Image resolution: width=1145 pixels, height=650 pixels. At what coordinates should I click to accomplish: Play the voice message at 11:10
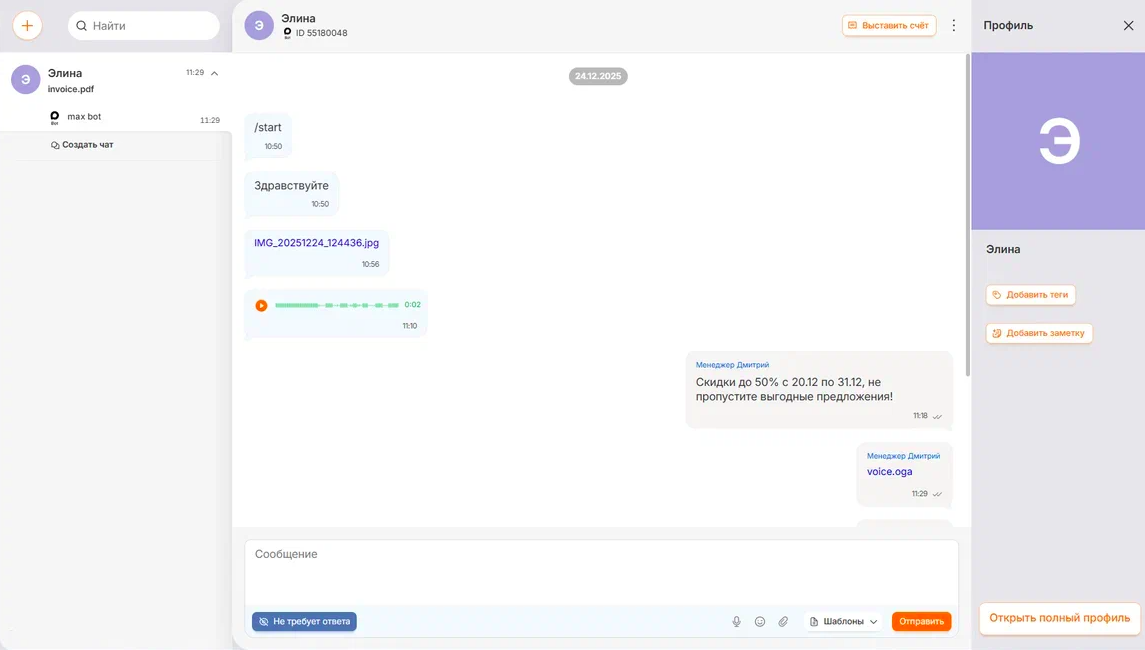point(261,305)
